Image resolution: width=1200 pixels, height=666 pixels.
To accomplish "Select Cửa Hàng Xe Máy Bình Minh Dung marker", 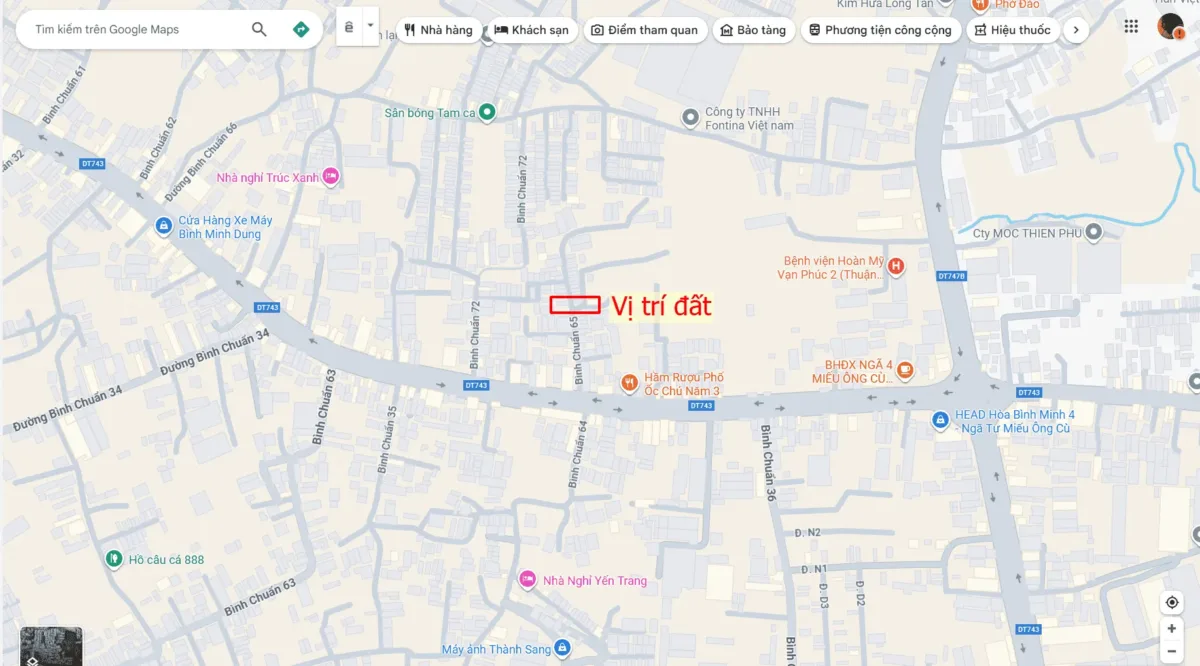I will pos(164,227).
